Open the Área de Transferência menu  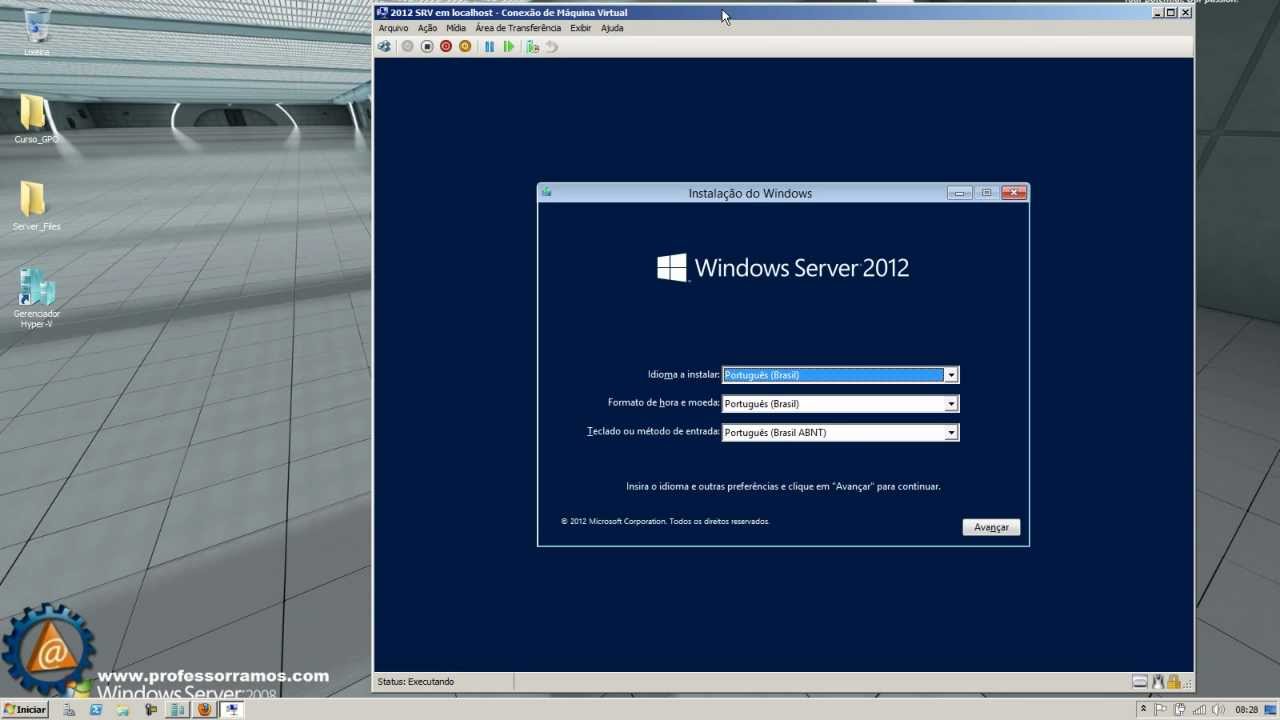pyautogui.click(x=518, y=28)
